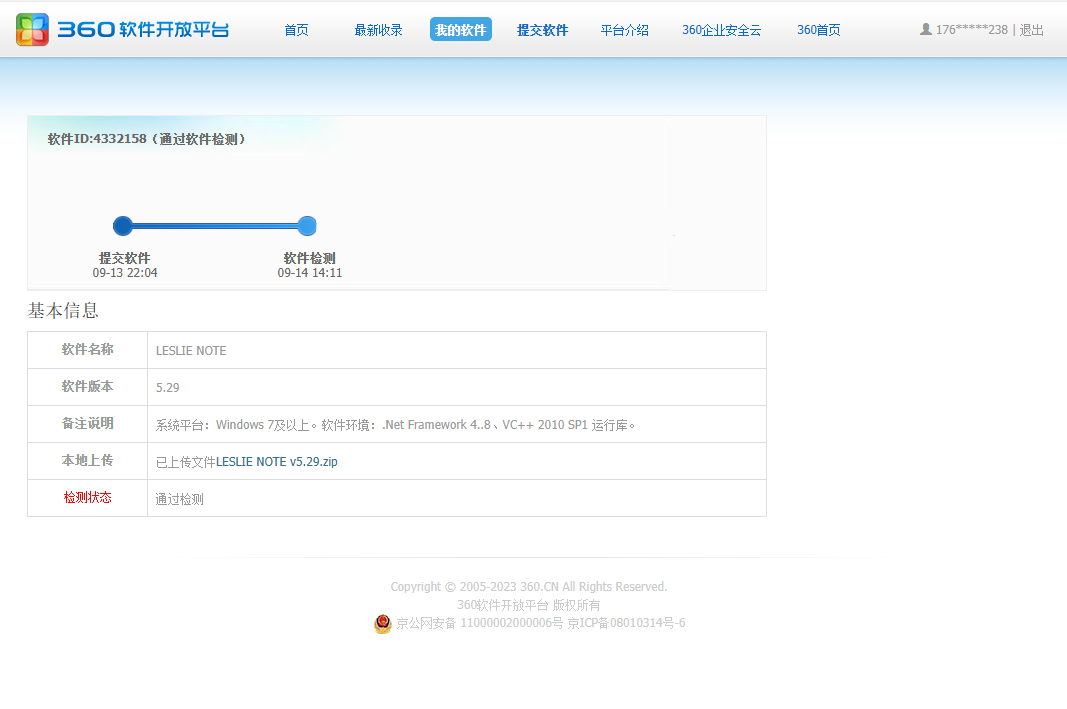
Task: Click the 本地上传 row label
Action: (87, 460)
